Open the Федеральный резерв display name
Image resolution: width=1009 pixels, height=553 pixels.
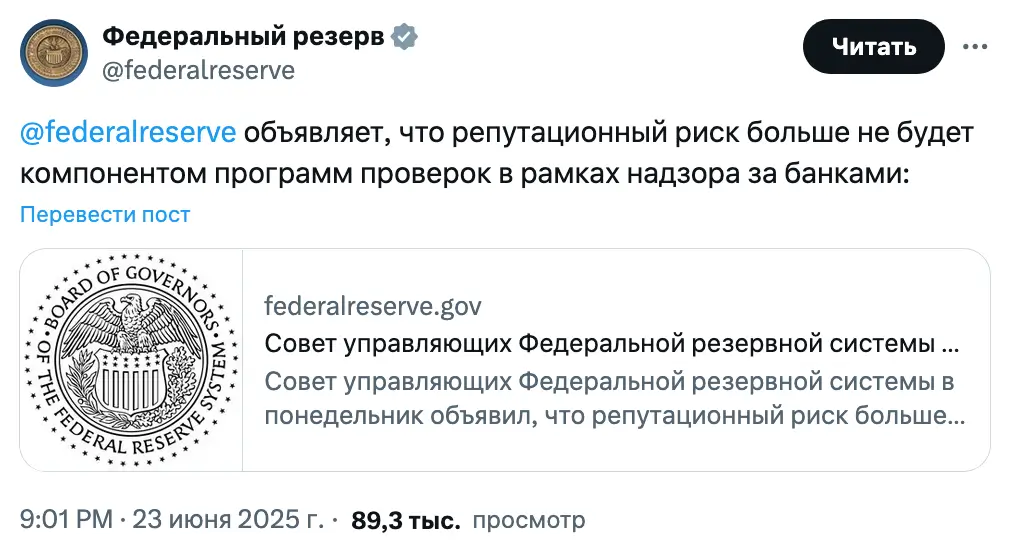click(243, 36)
